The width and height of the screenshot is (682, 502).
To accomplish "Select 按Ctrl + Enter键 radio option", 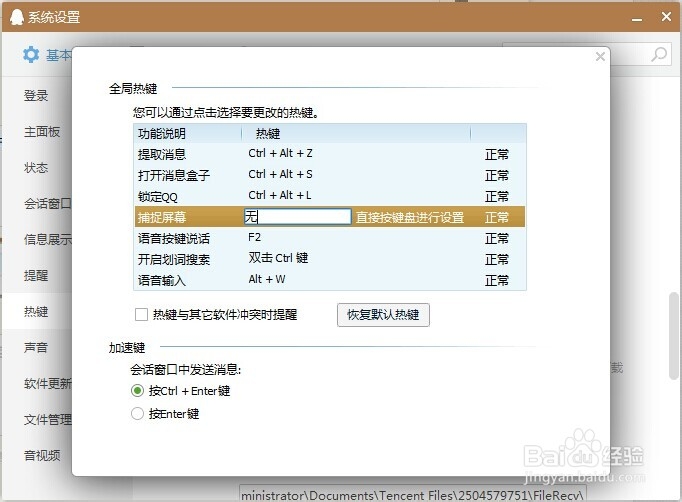I will pyautogui.click(x=137, y=391).
